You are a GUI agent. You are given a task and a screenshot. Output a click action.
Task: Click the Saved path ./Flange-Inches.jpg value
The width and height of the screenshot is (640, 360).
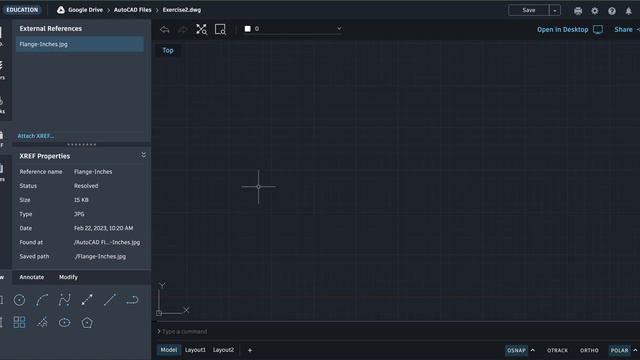click(100, 257)
